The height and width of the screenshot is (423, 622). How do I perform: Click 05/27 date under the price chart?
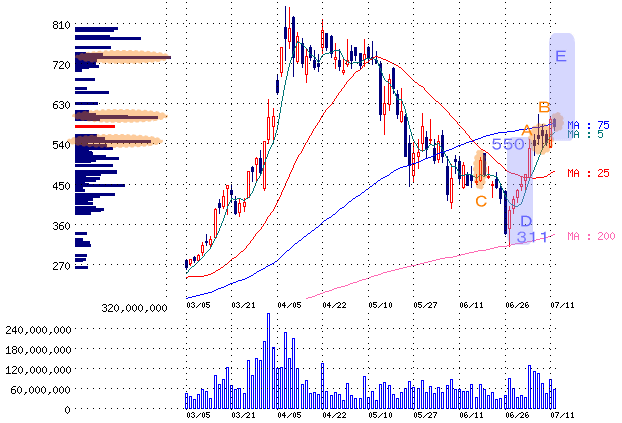(425, 305)
